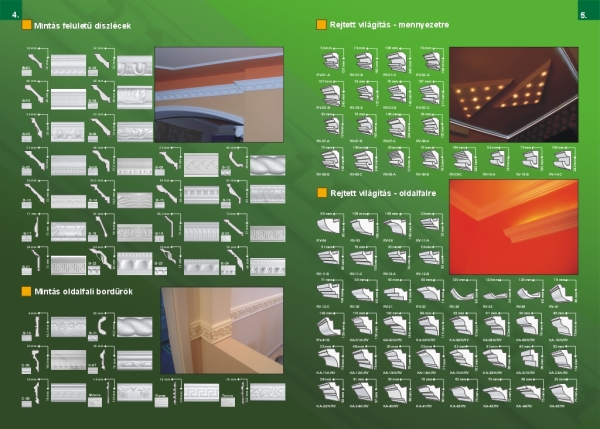This screenshot has height=429, width=600.
Task: Open the photo of wall border on beige corner
Action: click(x=222, y=331)
